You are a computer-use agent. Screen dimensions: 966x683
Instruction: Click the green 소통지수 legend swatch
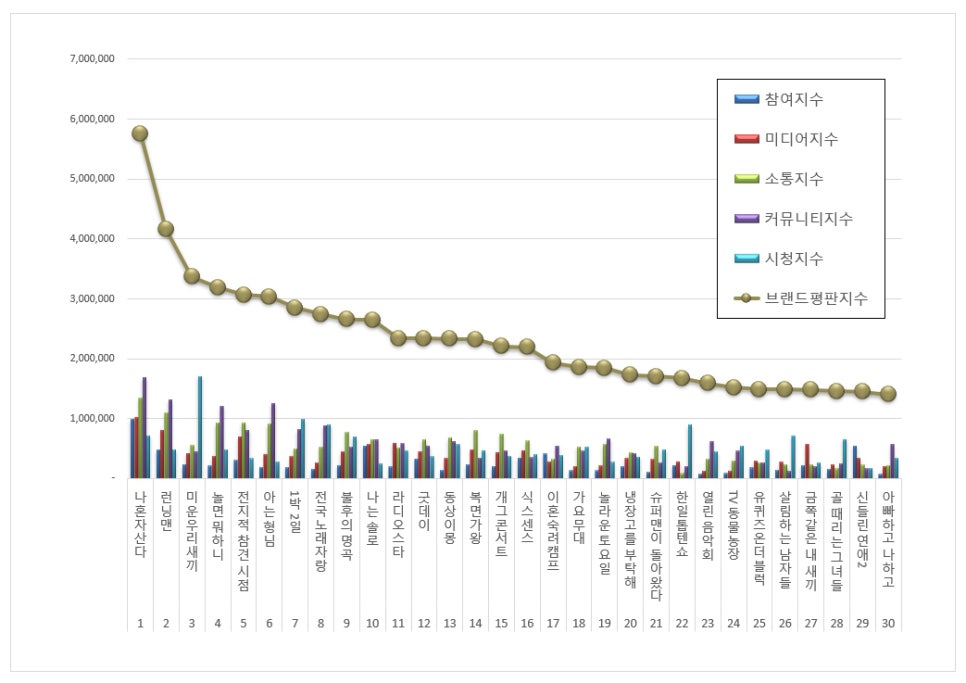[746, 179]
